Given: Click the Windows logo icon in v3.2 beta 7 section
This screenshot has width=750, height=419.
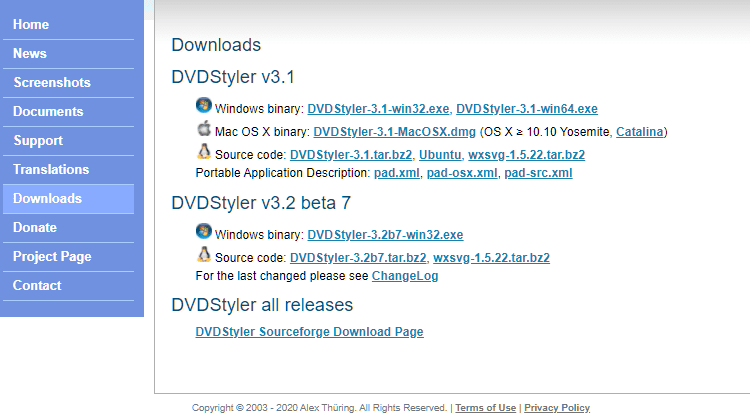Looking at the screenshot, I should [x=204, y=231].
